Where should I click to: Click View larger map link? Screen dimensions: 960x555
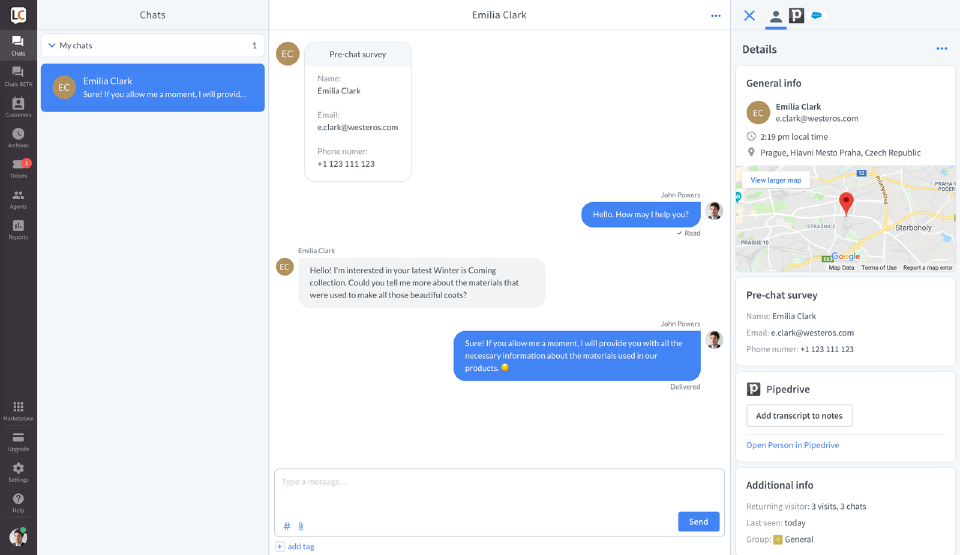point(776,180)
